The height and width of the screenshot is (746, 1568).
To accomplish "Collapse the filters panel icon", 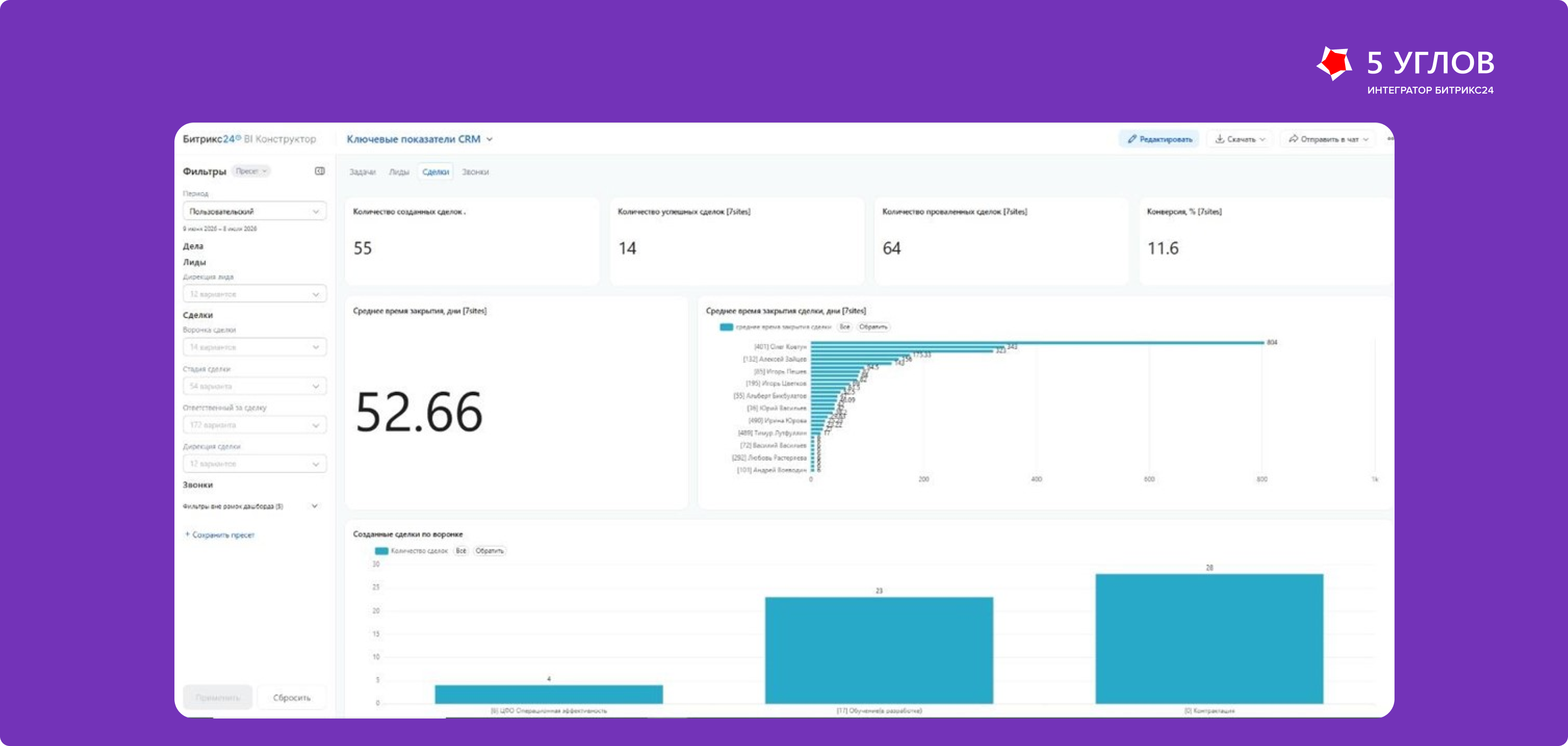I will click(319, 171).
